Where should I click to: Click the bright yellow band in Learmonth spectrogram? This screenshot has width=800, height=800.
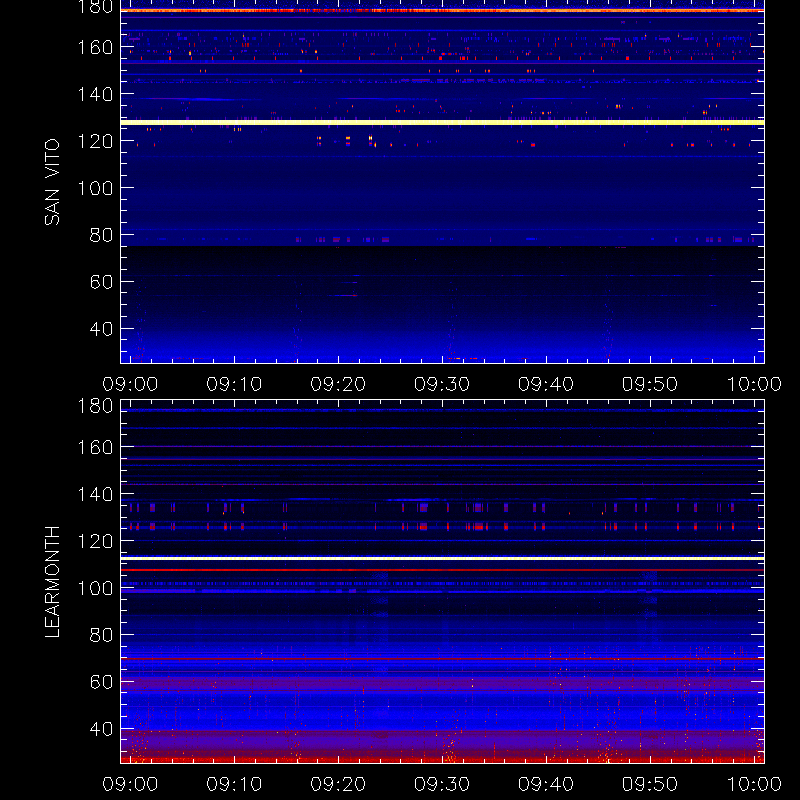coord(442,559)
